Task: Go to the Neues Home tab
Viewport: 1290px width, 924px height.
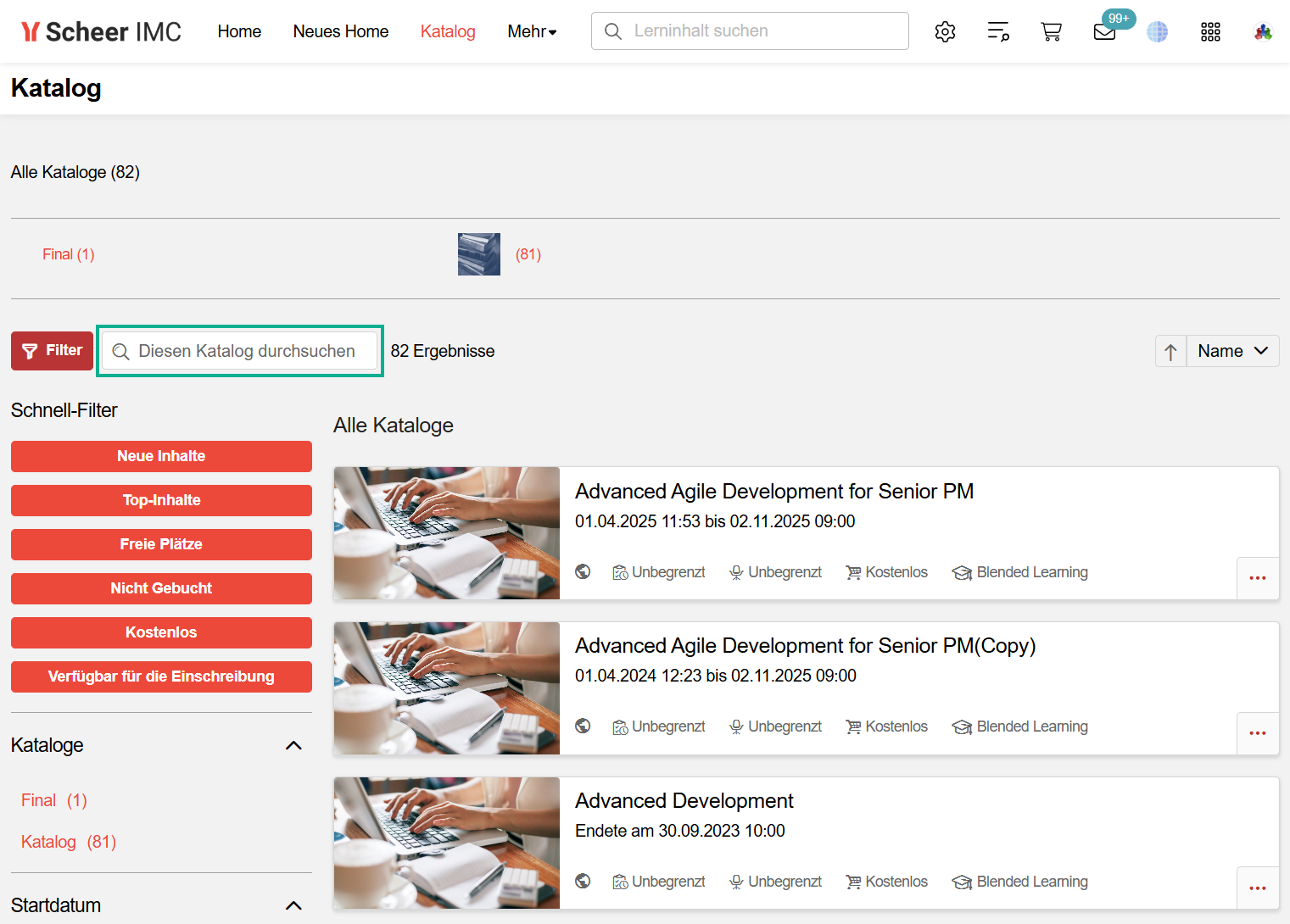Action: pos(340,32)
